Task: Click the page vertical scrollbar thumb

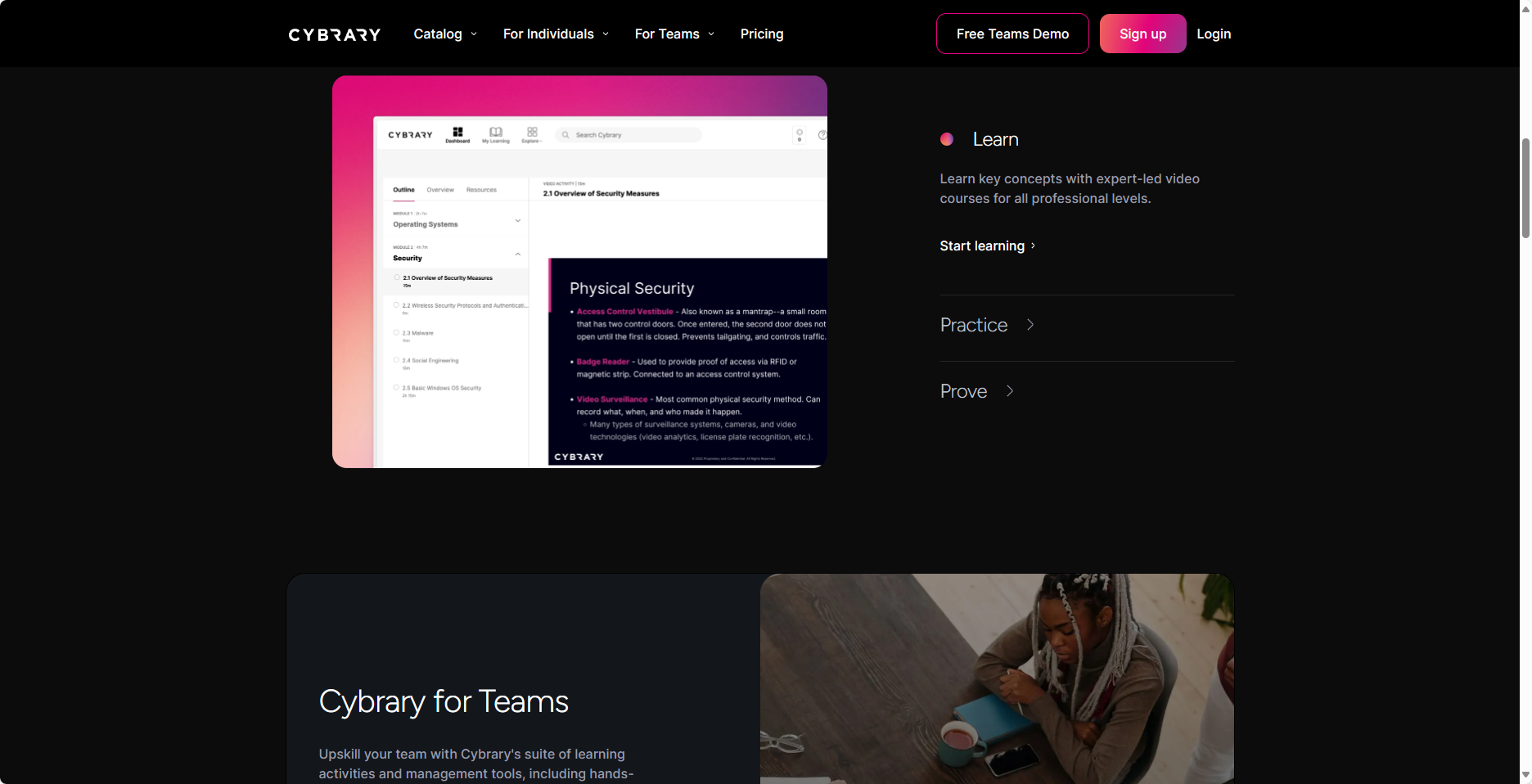Action: coord(1525,188)
